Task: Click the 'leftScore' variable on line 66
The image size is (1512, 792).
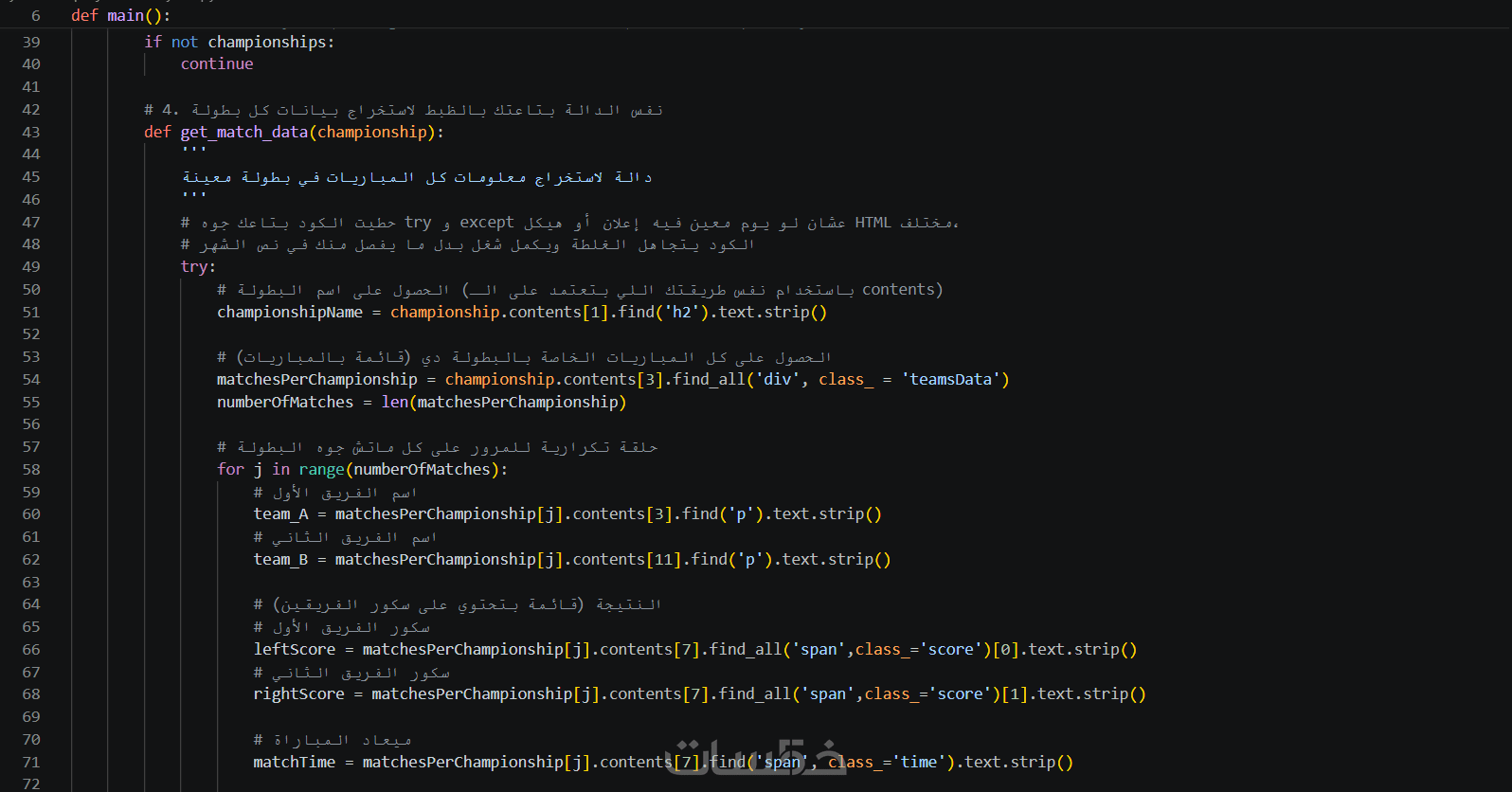Action: 295,649
